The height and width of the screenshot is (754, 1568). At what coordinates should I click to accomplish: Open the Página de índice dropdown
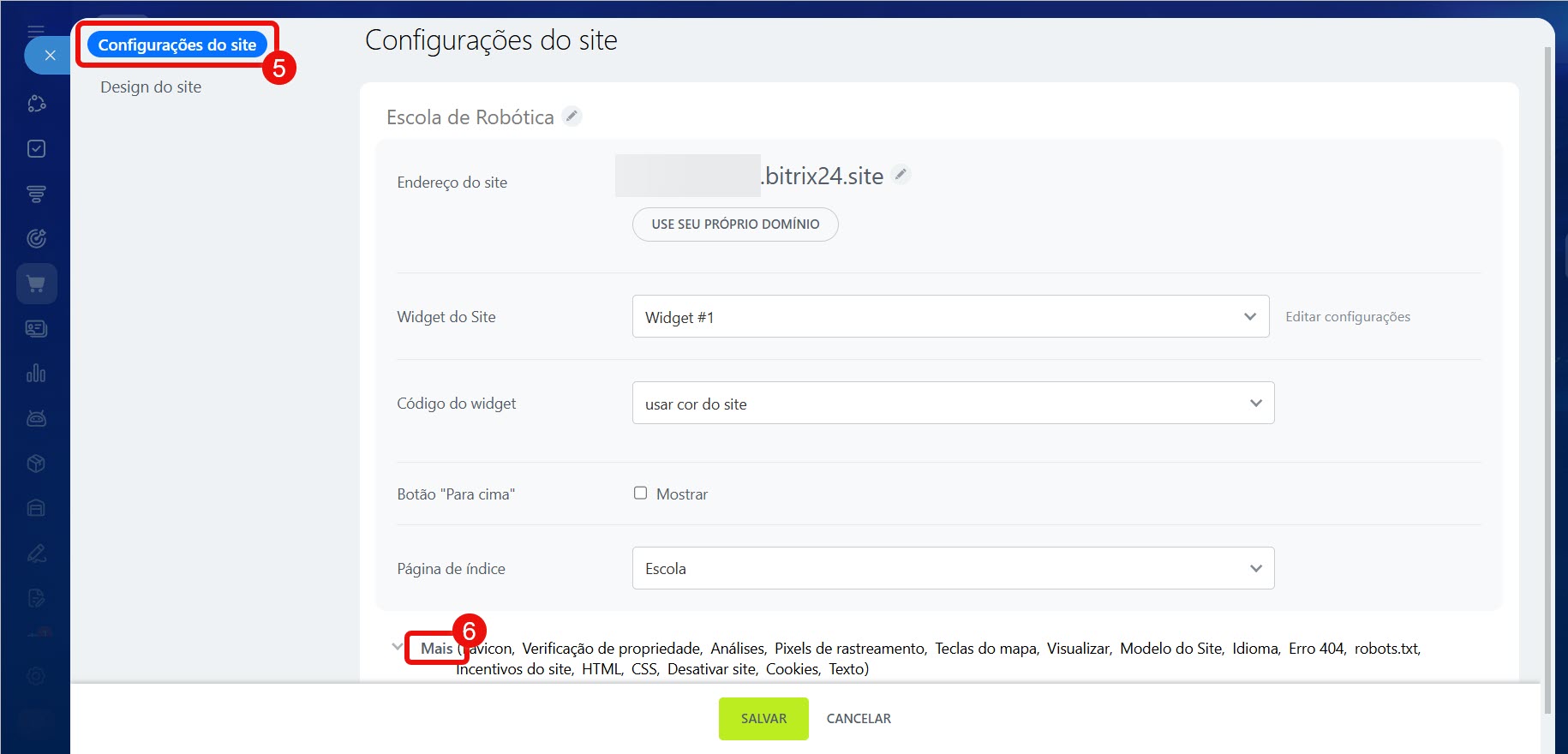pos(953,569)
